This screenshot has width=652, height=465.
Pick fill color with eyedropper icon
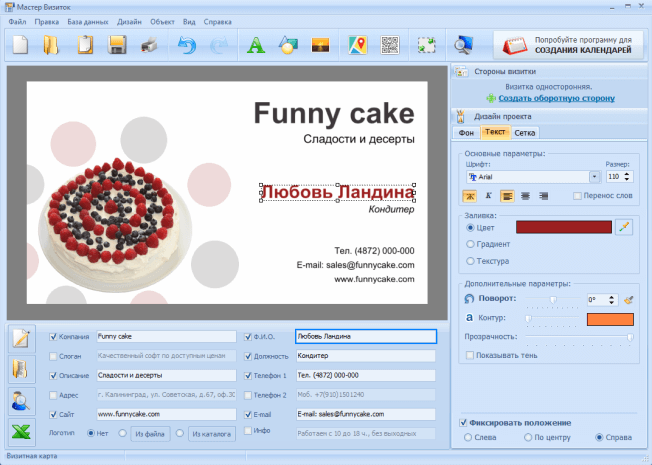624,227
